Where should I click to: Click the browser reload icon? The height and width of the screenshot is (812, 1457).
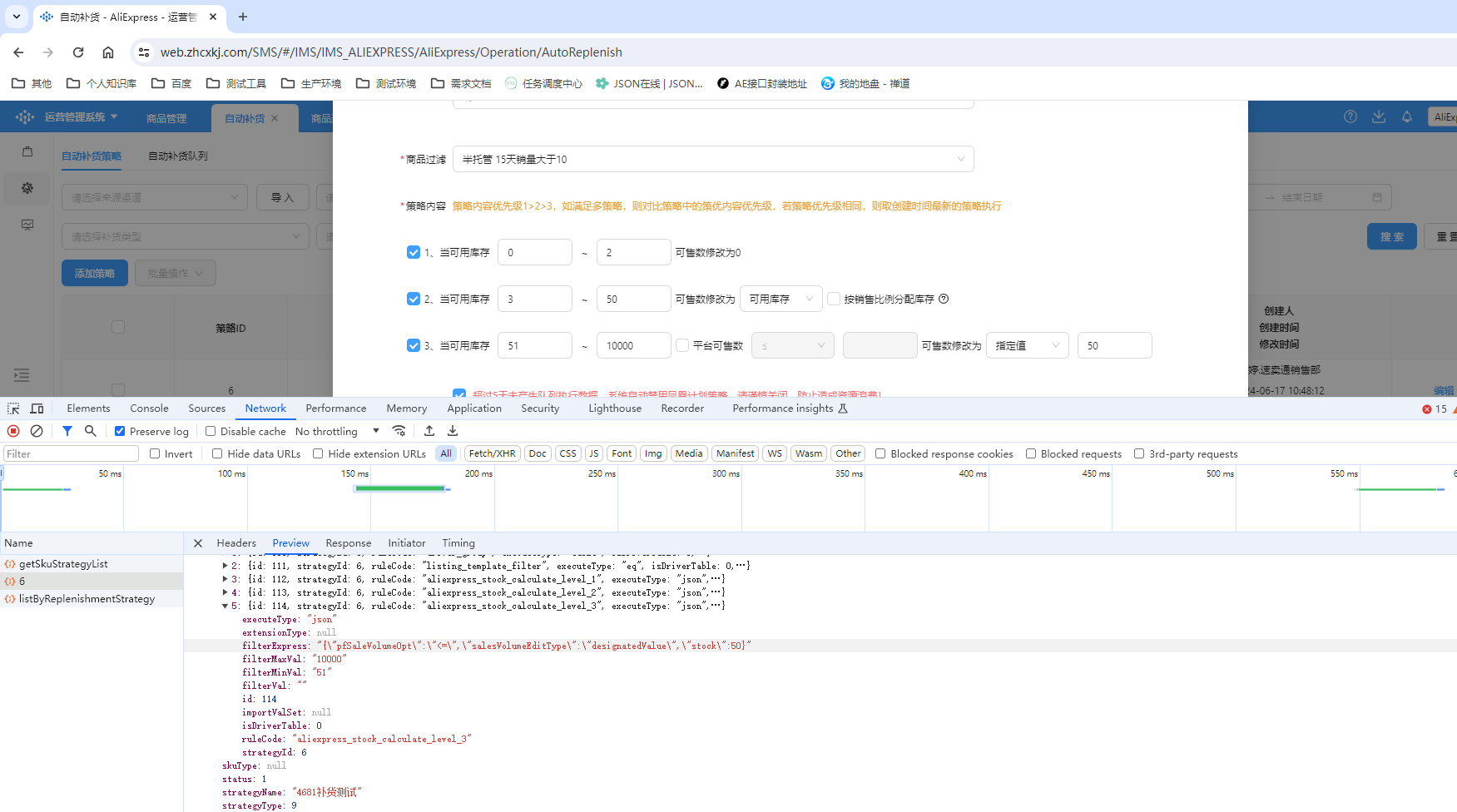(x=78, y=52)
